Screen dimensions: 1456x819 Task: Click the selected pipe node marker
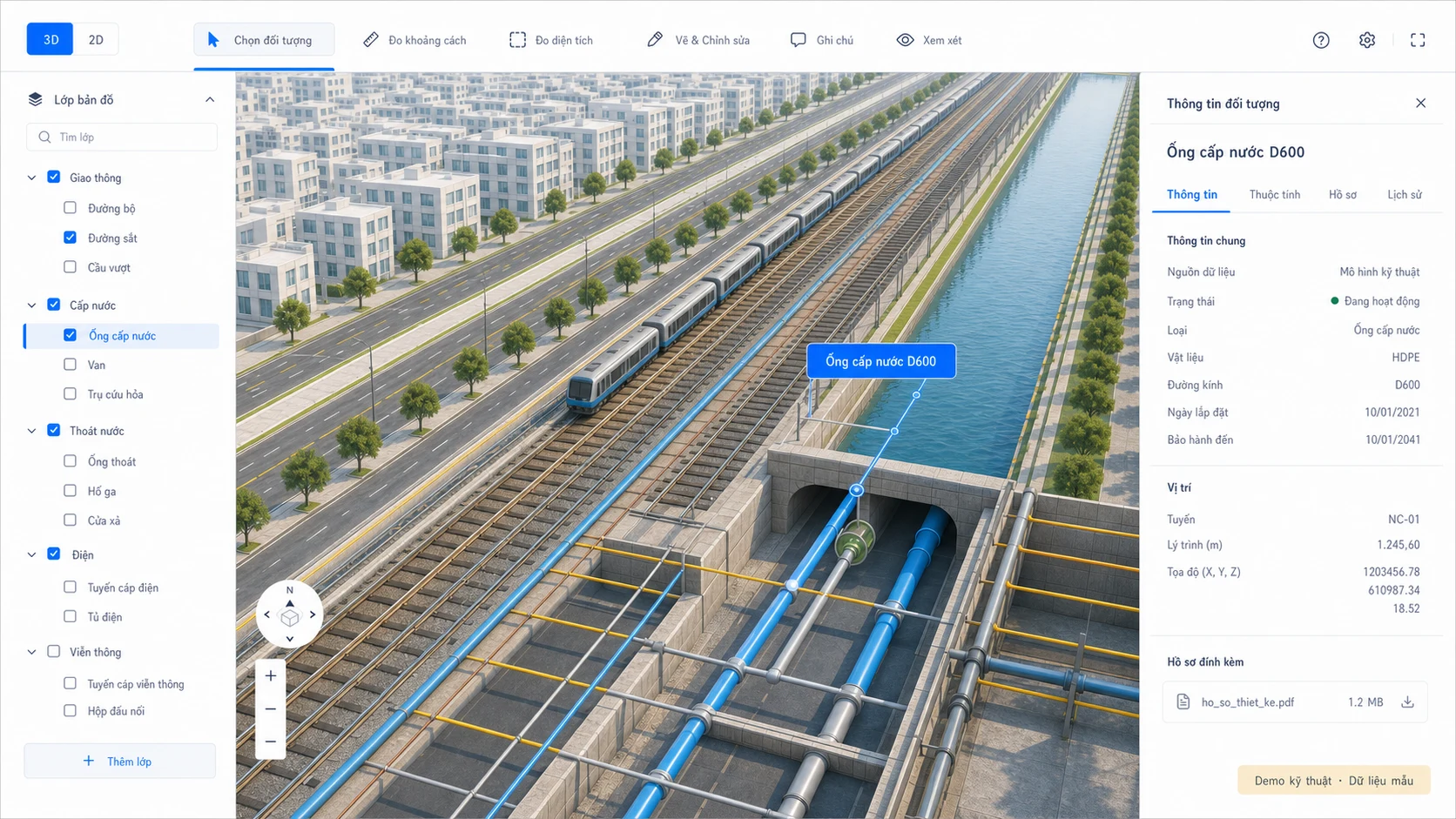(x=857, y=490)
